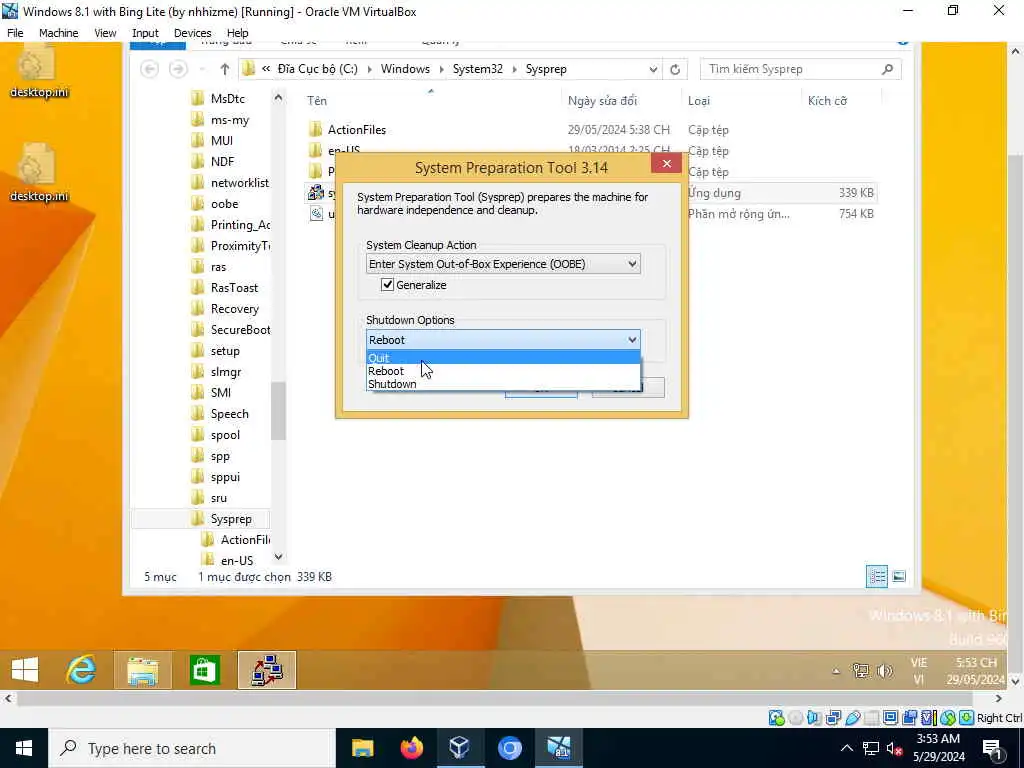
Task: Open guest network tray icon
Action: (861, 671)
